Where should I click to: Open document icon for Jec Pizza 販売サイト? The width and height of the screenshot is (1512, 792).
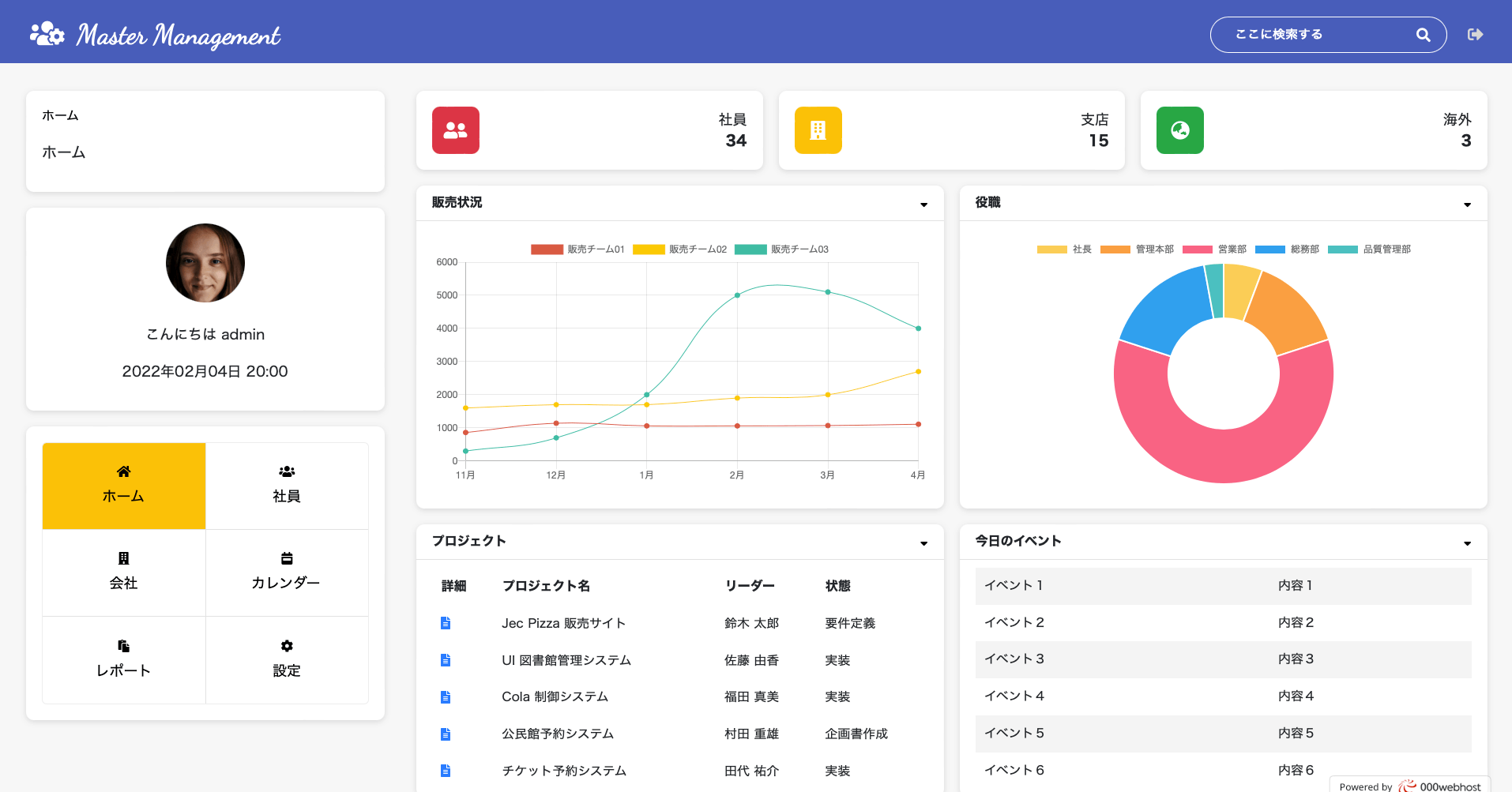point(446,623)
